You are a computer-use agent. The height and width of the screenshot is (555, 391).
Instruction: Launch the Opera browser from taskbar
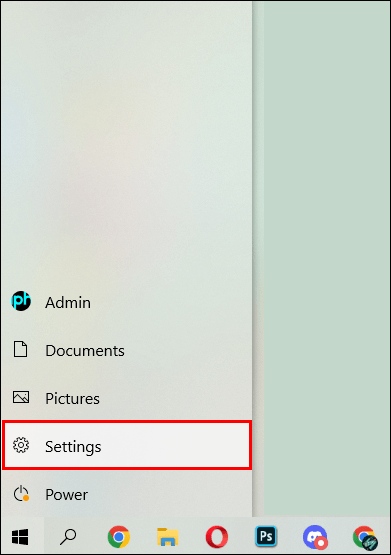coord(217,537)
